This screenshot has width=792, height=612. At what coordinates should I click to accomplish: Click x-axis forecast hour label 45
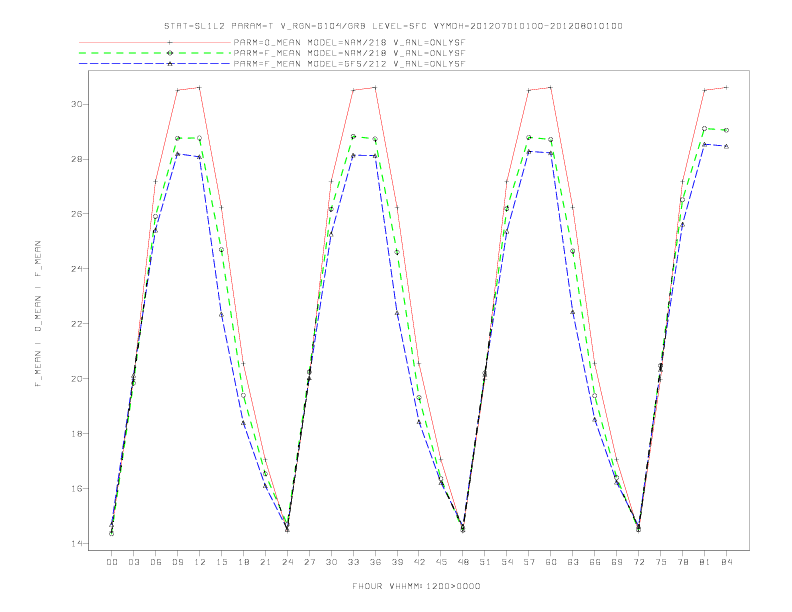[441, 562]
